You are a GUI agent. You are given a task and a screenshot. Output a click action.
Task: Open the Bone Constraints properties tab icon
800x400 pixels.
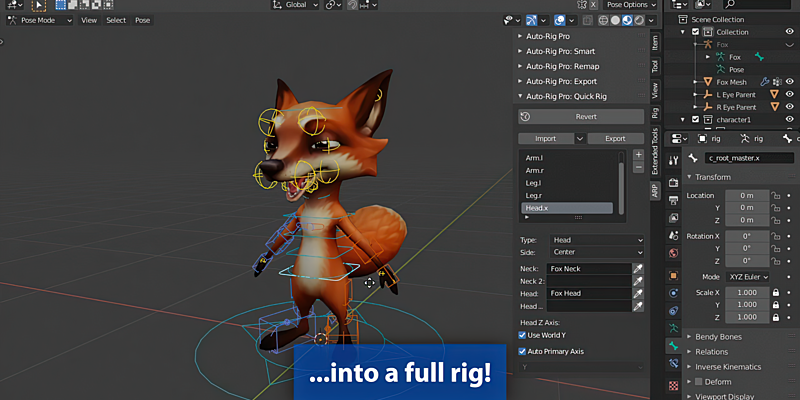[673, 363]
